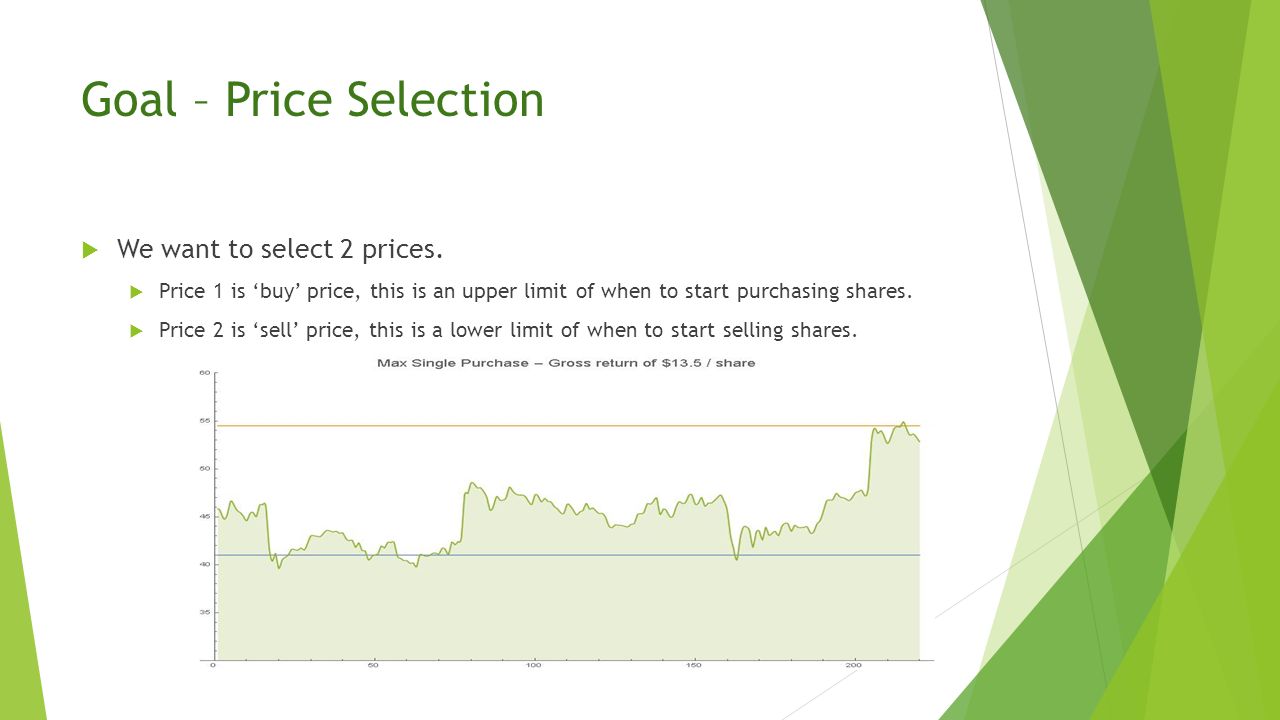Click the blue lower buy-price line

(x=566, y=555)
